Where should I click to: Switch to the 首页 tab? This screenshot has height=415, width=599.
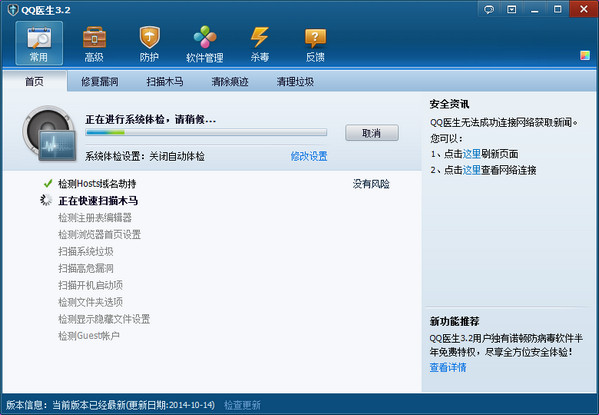[x=35, y=81]
